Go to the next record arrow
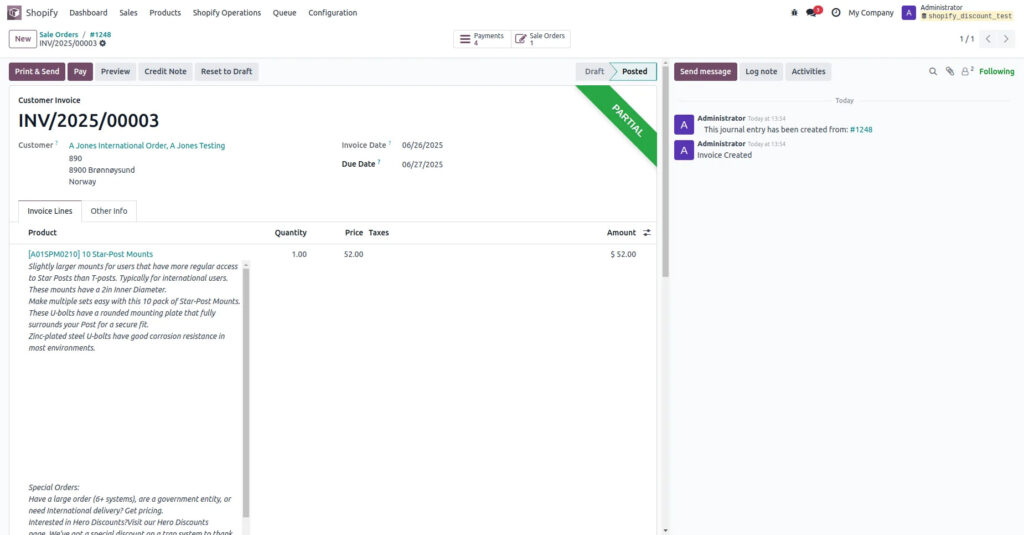The image size is (1024, 535). point(1007,39)
